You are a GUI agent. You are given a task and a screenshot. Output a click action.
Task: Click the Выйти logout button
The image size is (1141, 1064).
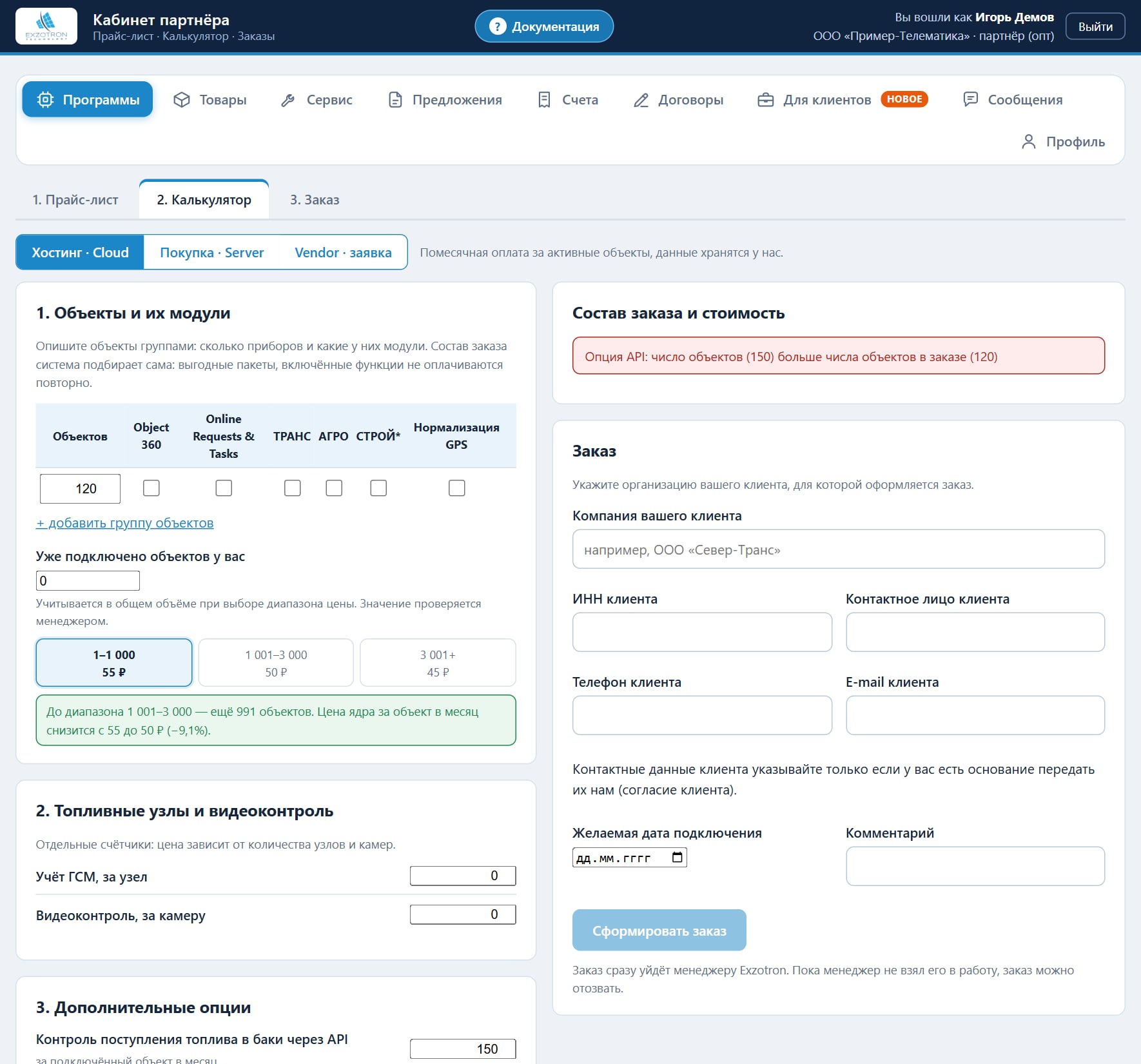coord(1095,26)
